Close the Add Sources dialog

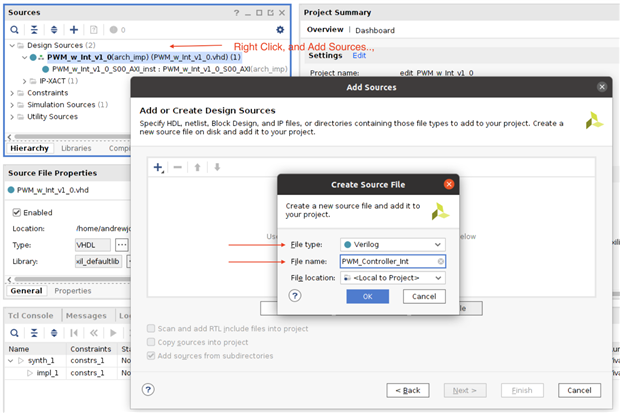[x=602, y=87]
